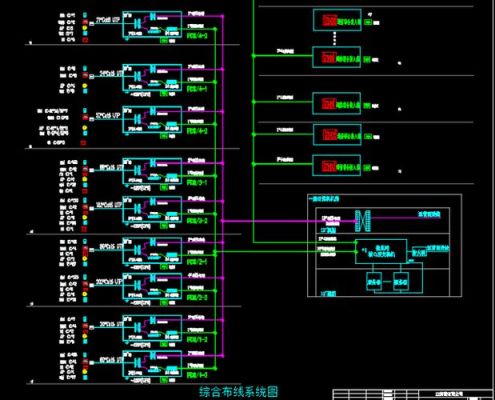Select the large core switch box
Screen dimensions: 495x400
click(x=381, y=251)
